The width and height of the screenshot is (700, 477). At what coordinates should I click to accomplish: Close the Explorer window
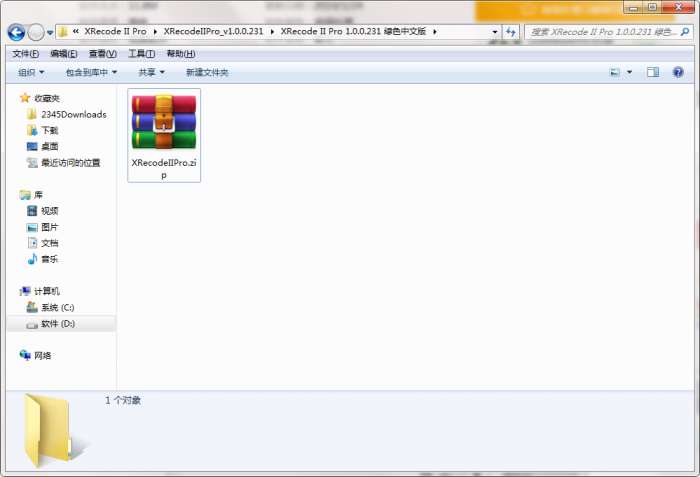tap(678, 7)
